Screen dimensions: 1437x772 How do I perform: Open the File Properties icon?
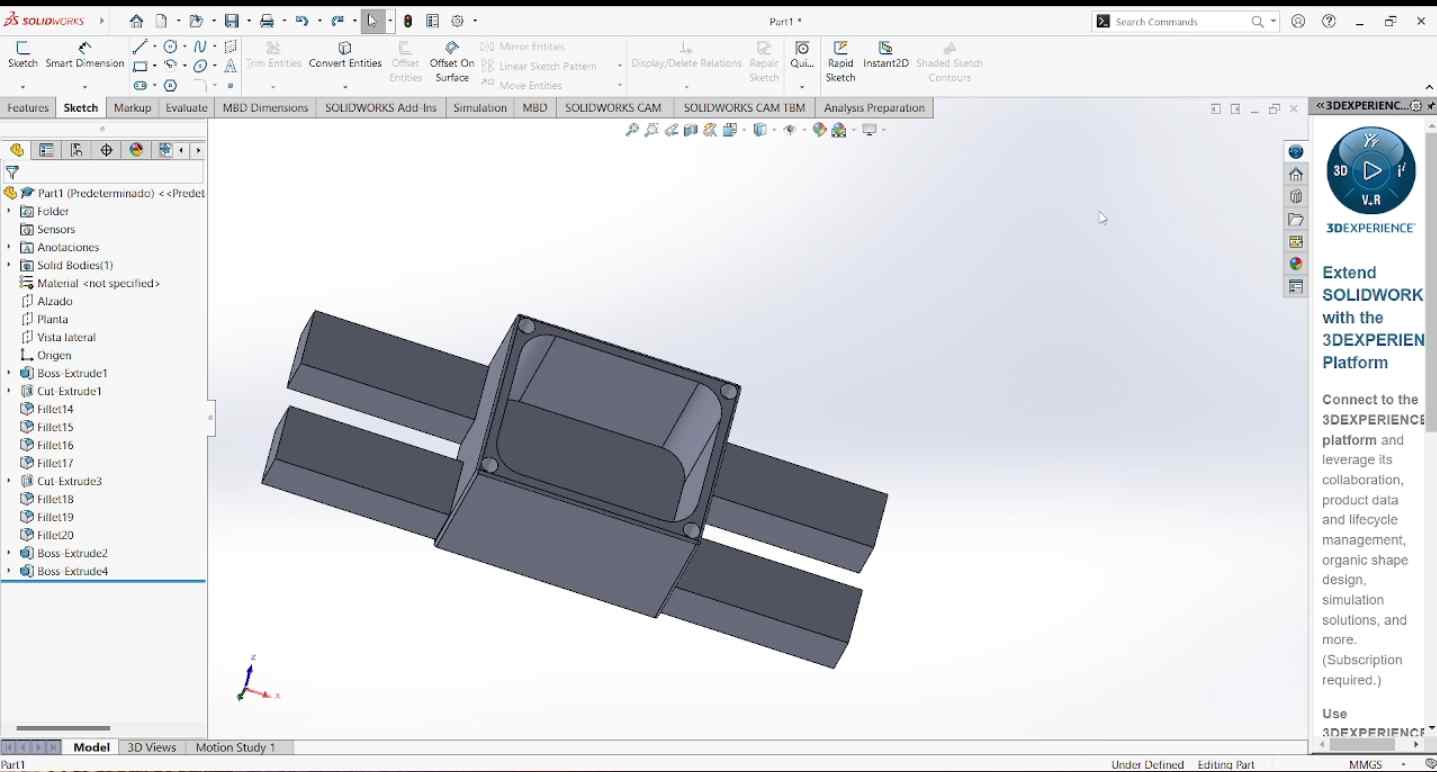pyautogui.click(x=432, y=21)
